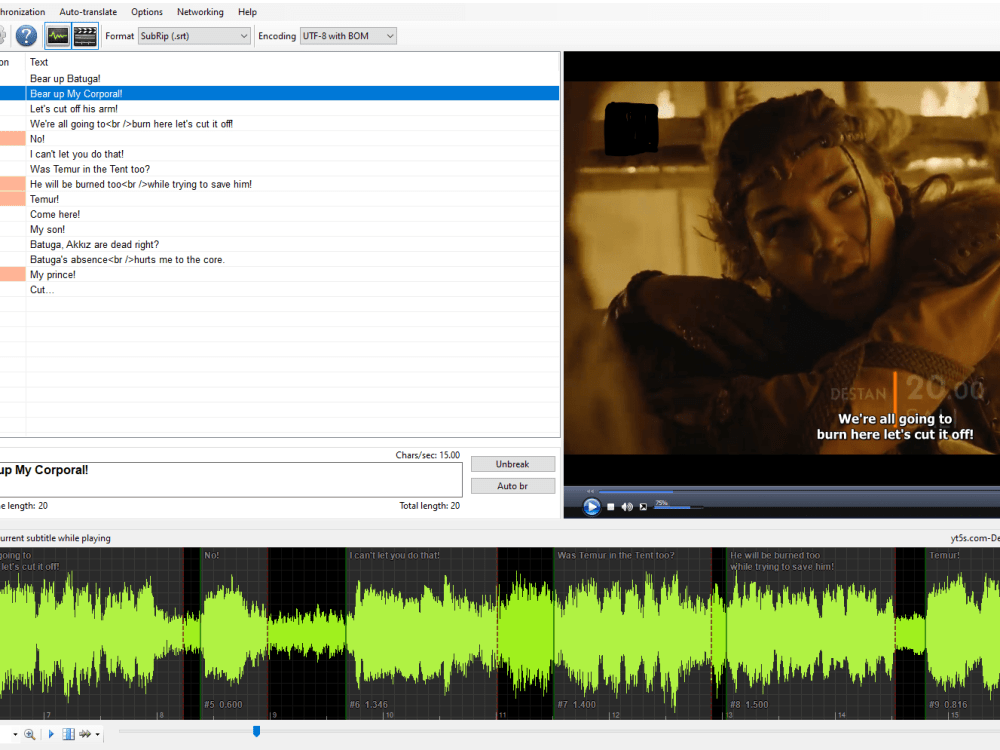This screenshot has height=750, width=1000.
Task: Select row 'Let's cut off his arm!'
Action: pos(279,109)
